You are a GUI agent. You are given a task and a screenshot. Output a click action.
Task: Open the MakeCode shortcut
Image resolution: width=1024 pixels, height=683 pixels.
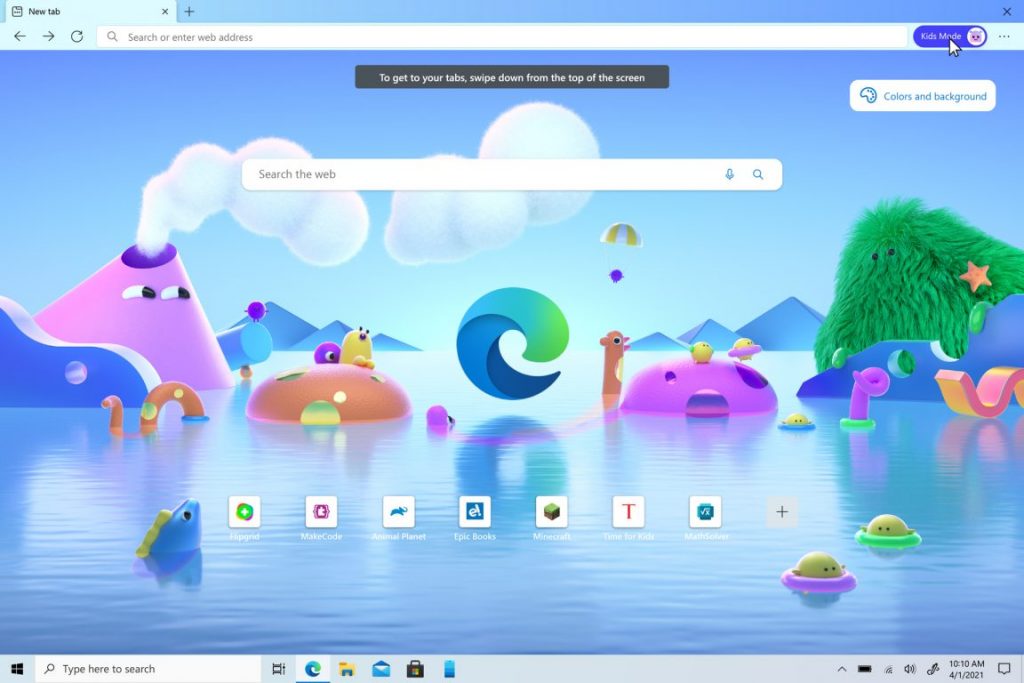pyautogui.click(x=321, y=510)
